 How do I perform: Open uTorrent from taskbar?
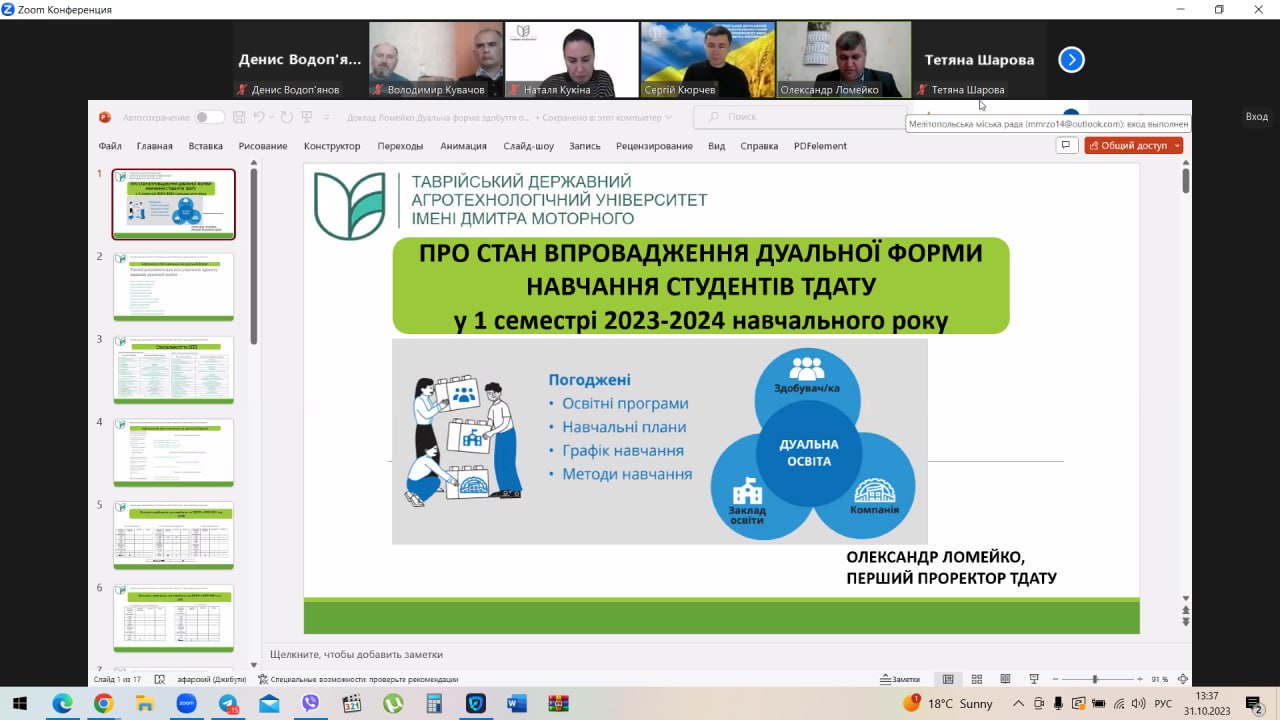click(393, 703)
